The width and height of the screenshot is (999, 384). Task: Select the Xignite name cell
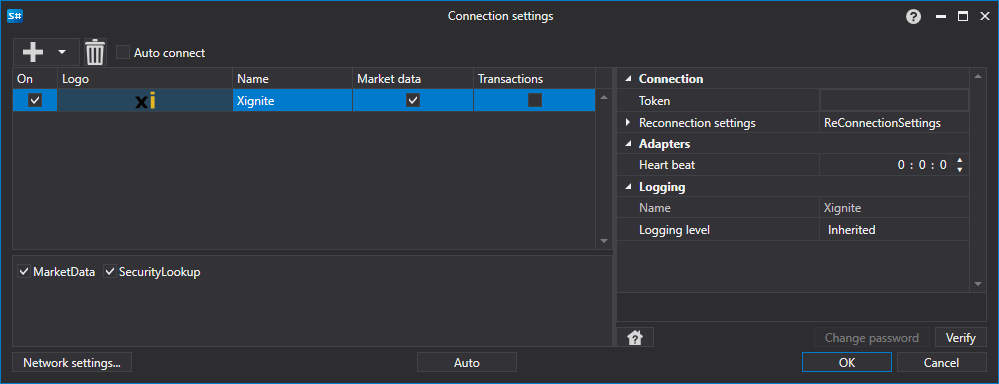[x=292, y=101]
